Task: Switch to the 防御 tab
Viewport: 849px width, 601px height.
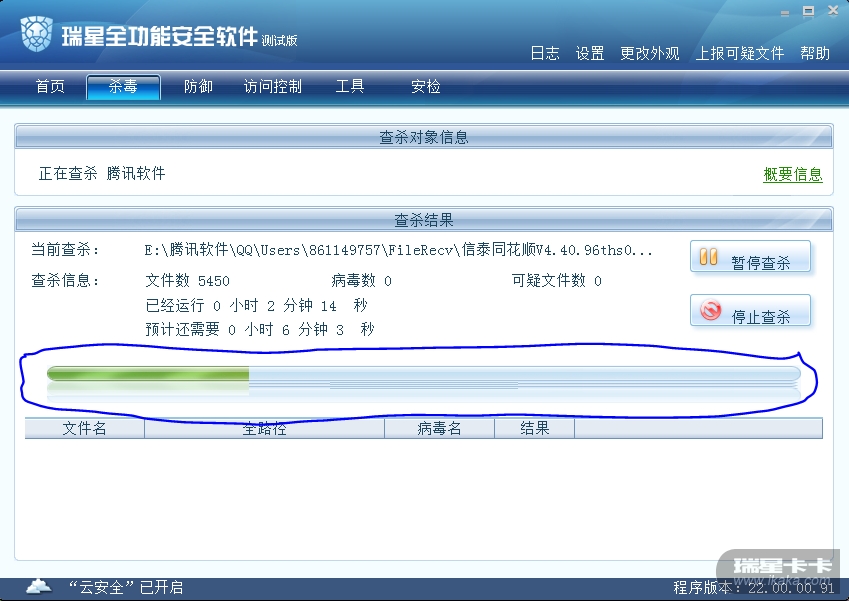Action: point(198,87)
